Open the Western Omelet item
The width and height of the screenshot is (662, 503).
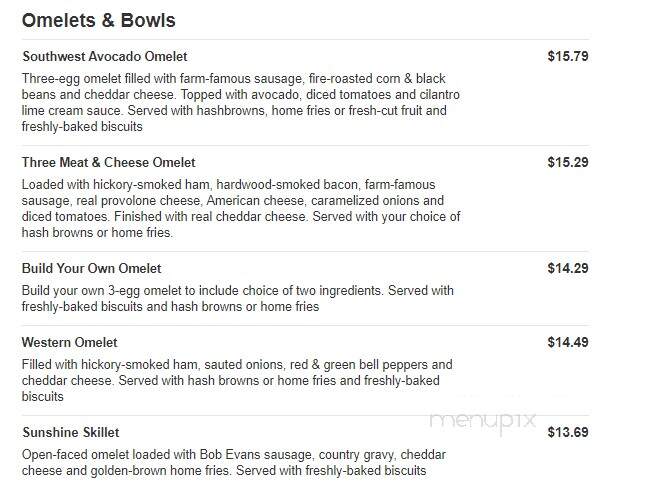tap(70, 343)
